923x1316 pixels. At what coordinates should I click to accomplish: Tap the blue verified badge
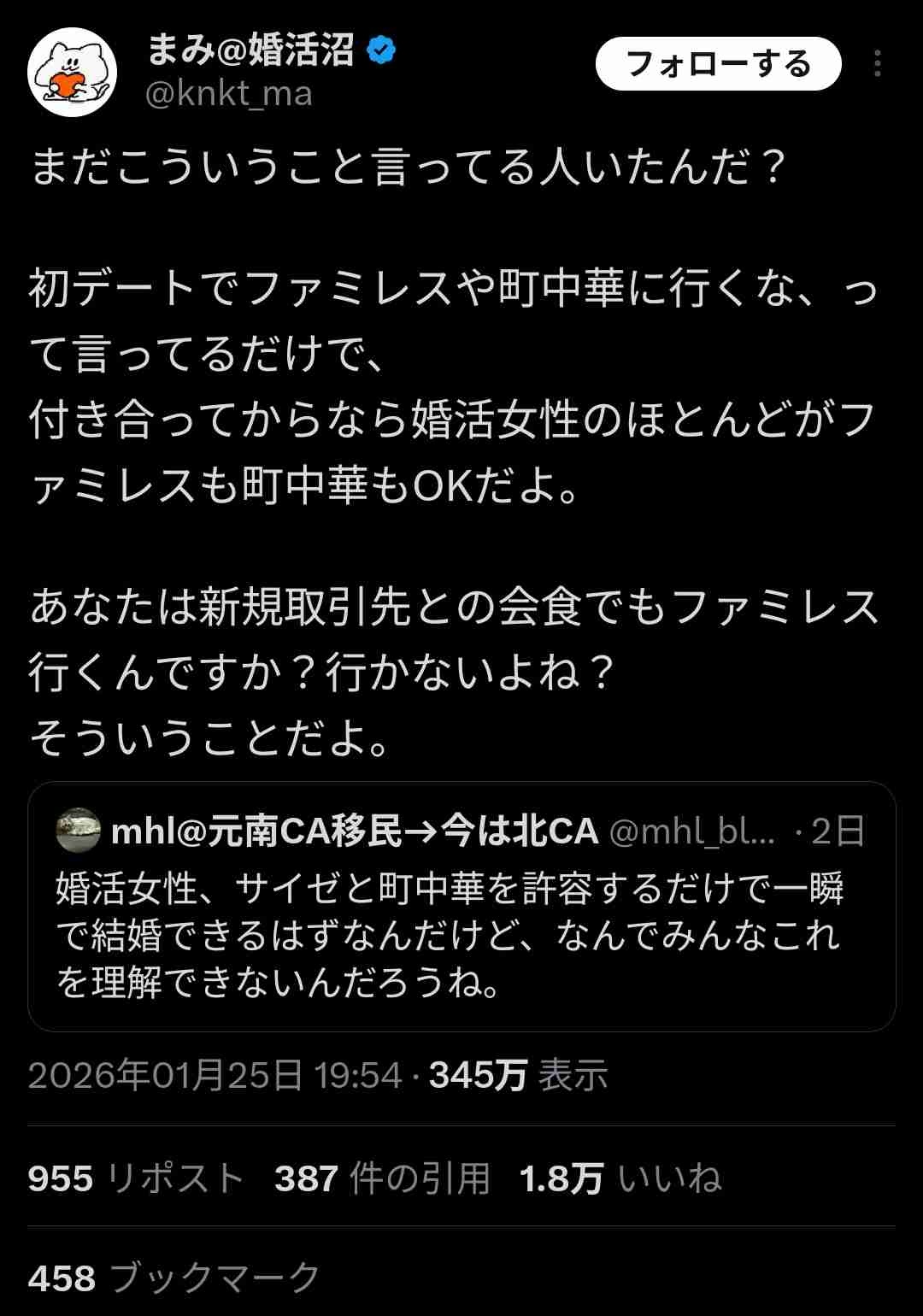pyautogui.click(x=381, y=51)
